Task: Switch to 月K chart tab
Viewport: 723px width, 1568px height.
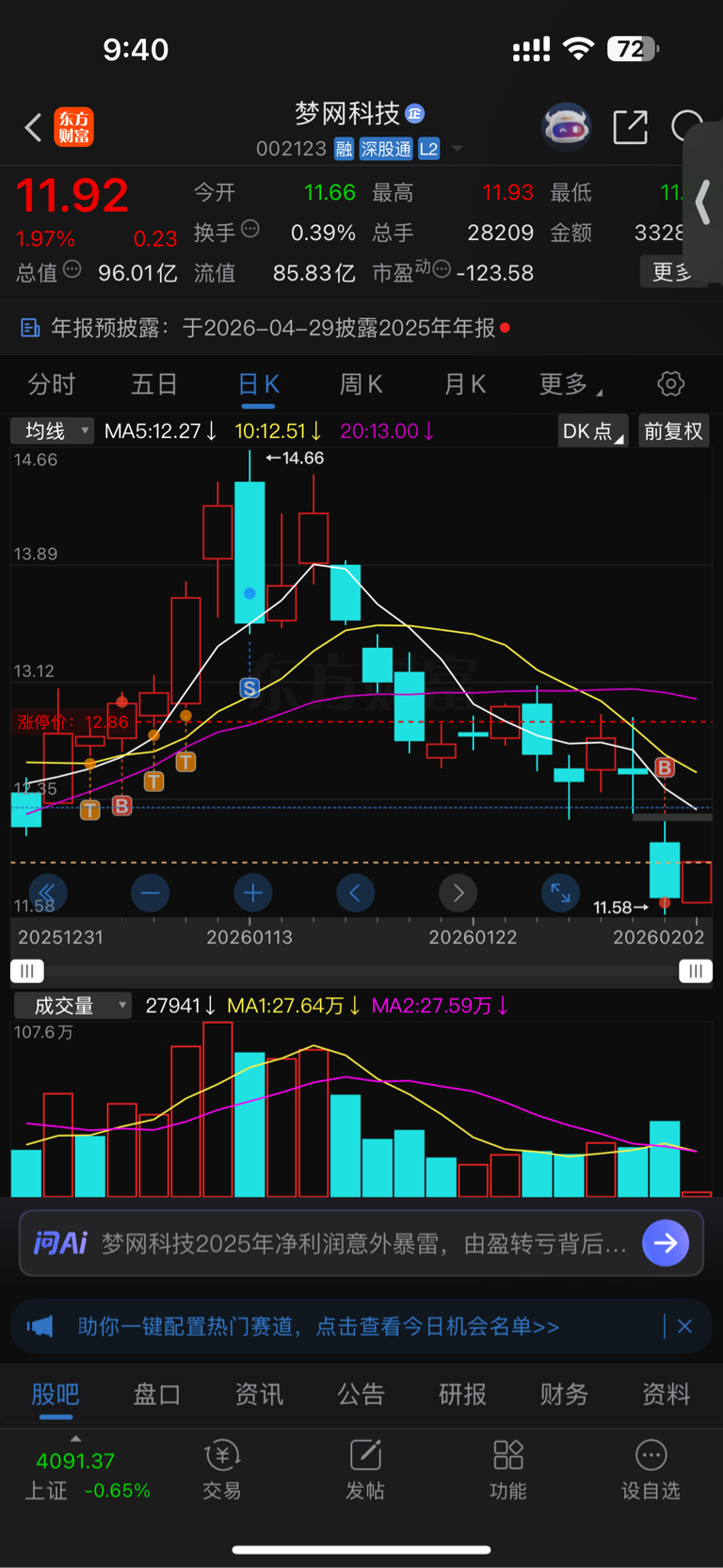Action: point(464,384)
